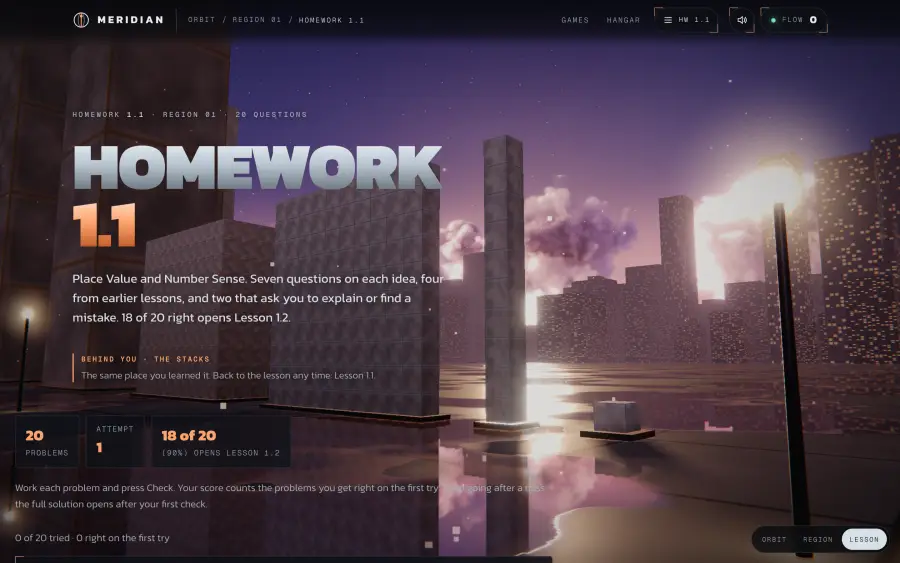Click HOMEWORK 1.1 breadcrumb item
Viewport: 900px width, 563px height.
(x=331, y=20)
